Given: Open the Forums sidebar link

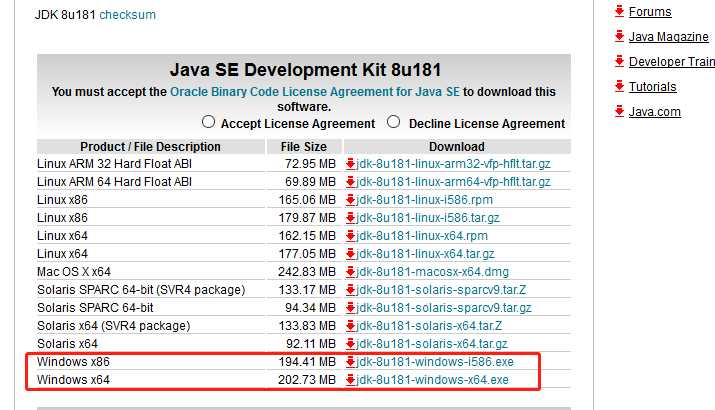Looking at the screenshot, I should (x=650, y=11).
